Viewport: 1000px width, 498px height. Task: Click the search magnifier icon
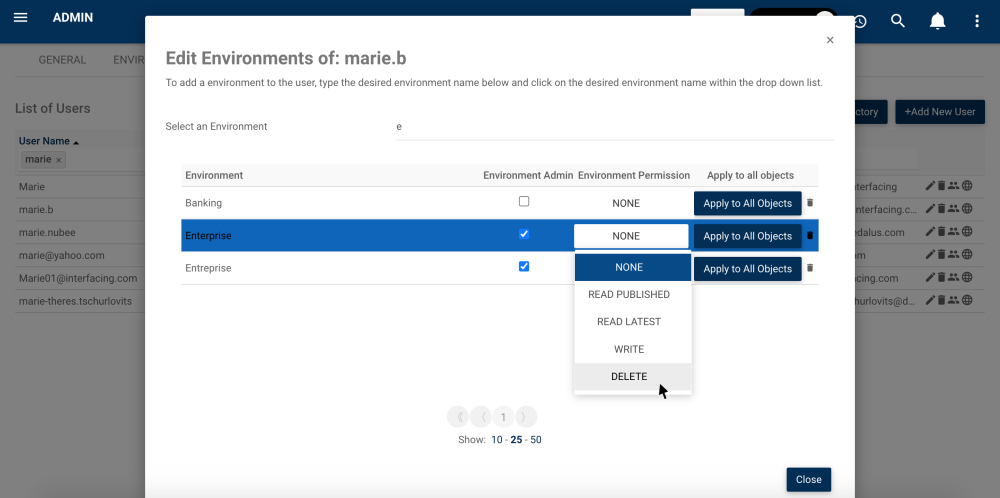tap(898, 21)
